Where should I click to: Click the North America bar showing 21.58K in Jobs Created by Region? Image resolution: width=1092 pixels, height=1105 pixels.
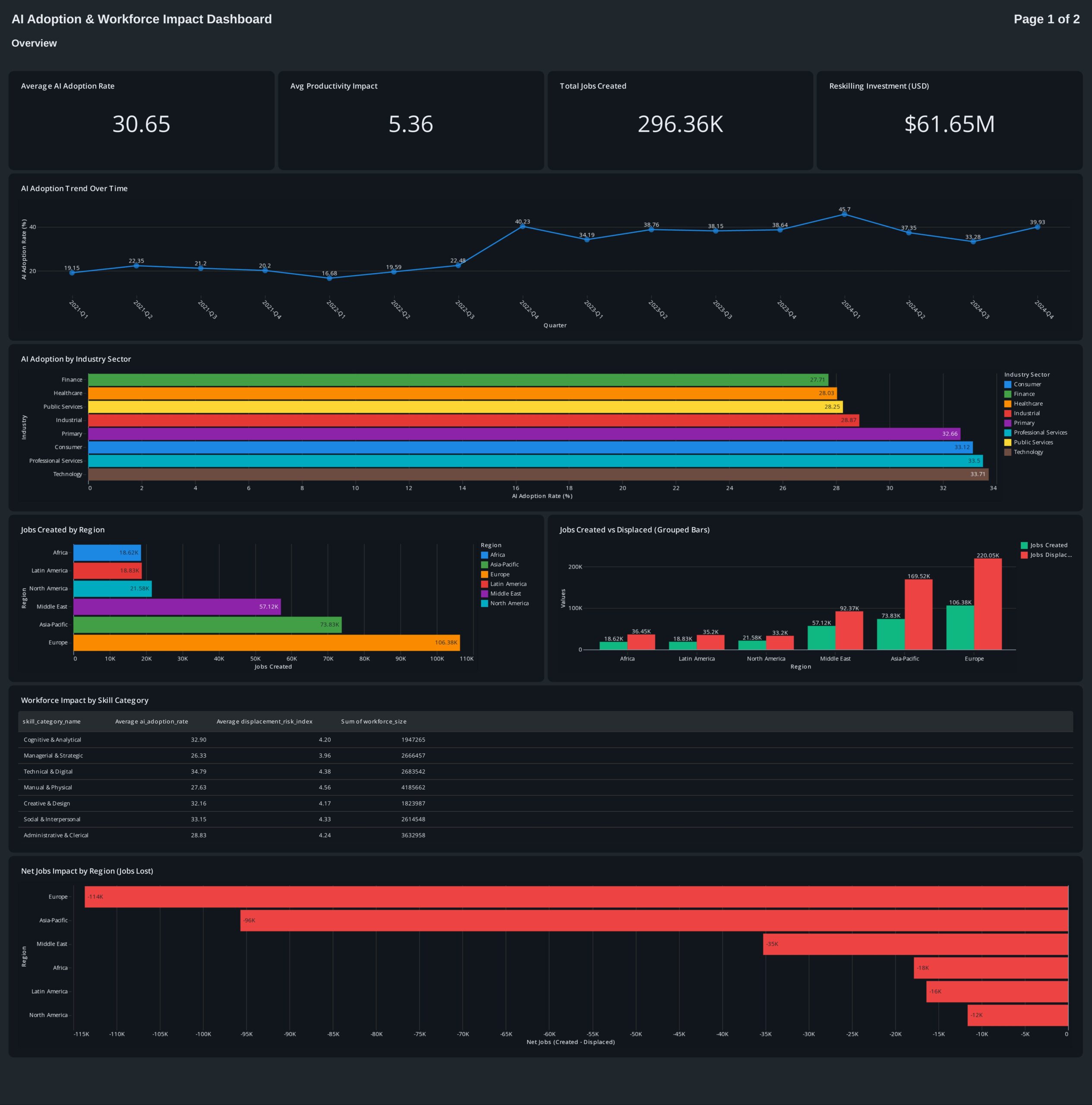pos(113,588)
